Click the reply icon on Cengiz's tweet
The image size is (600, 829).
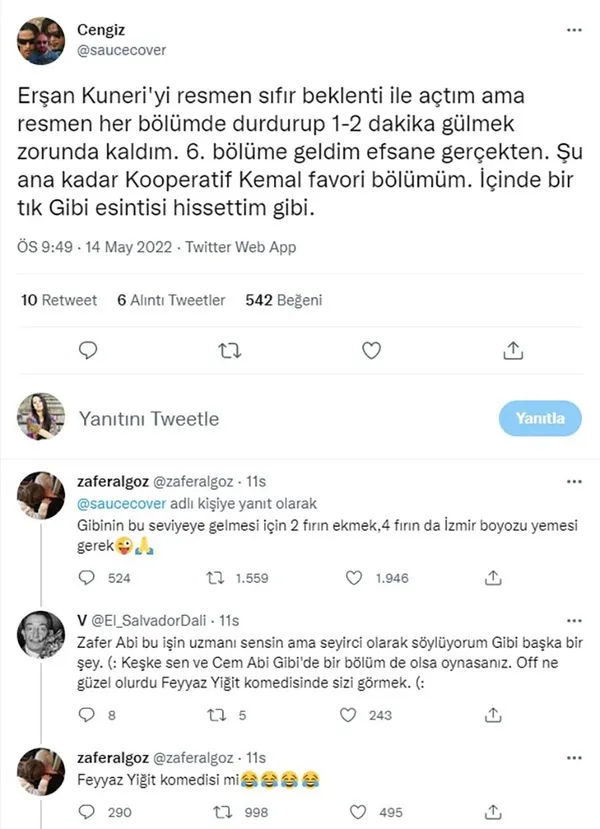[89, 350]
